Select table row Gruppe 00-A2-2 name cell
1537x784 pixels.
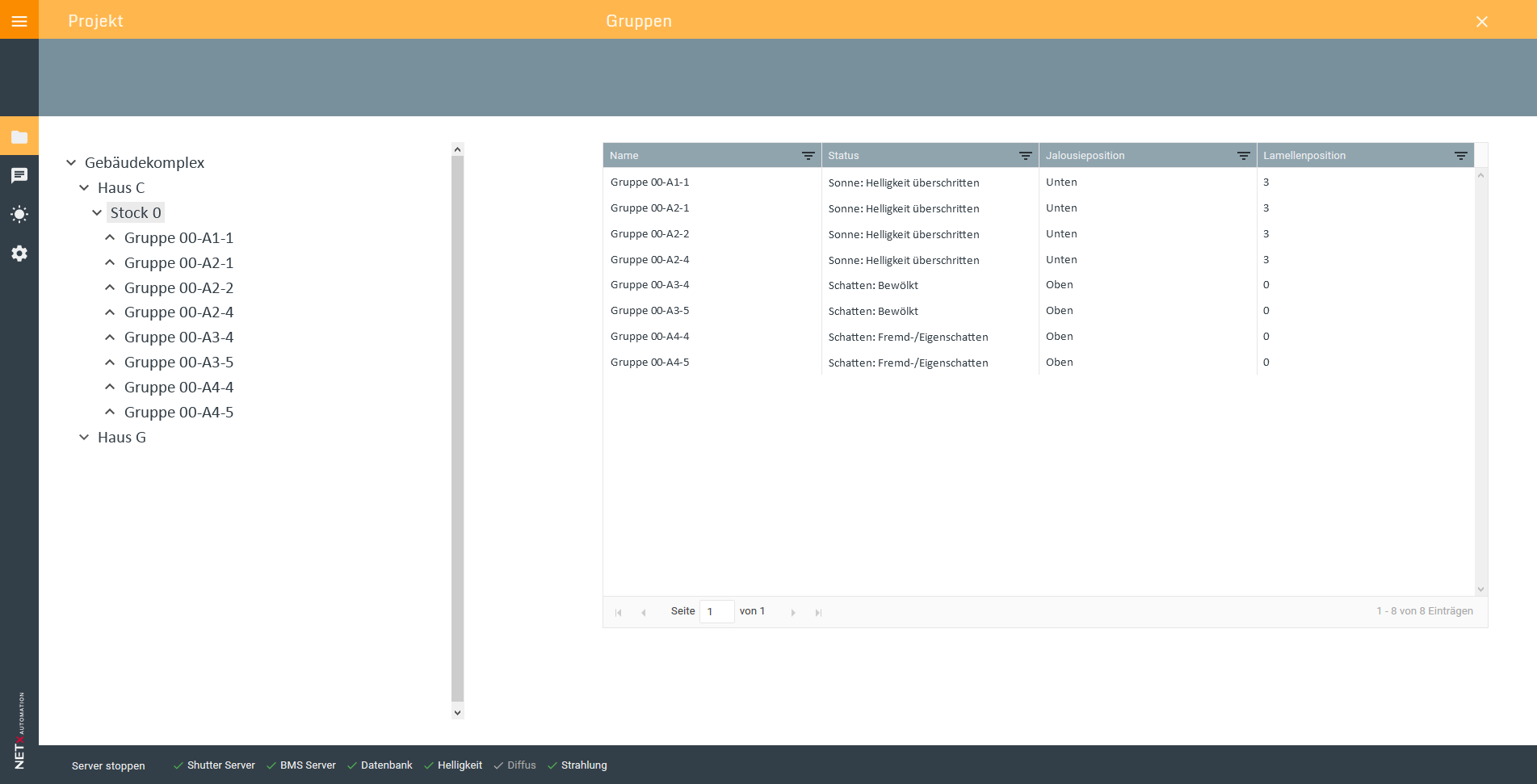click(712, 234)
